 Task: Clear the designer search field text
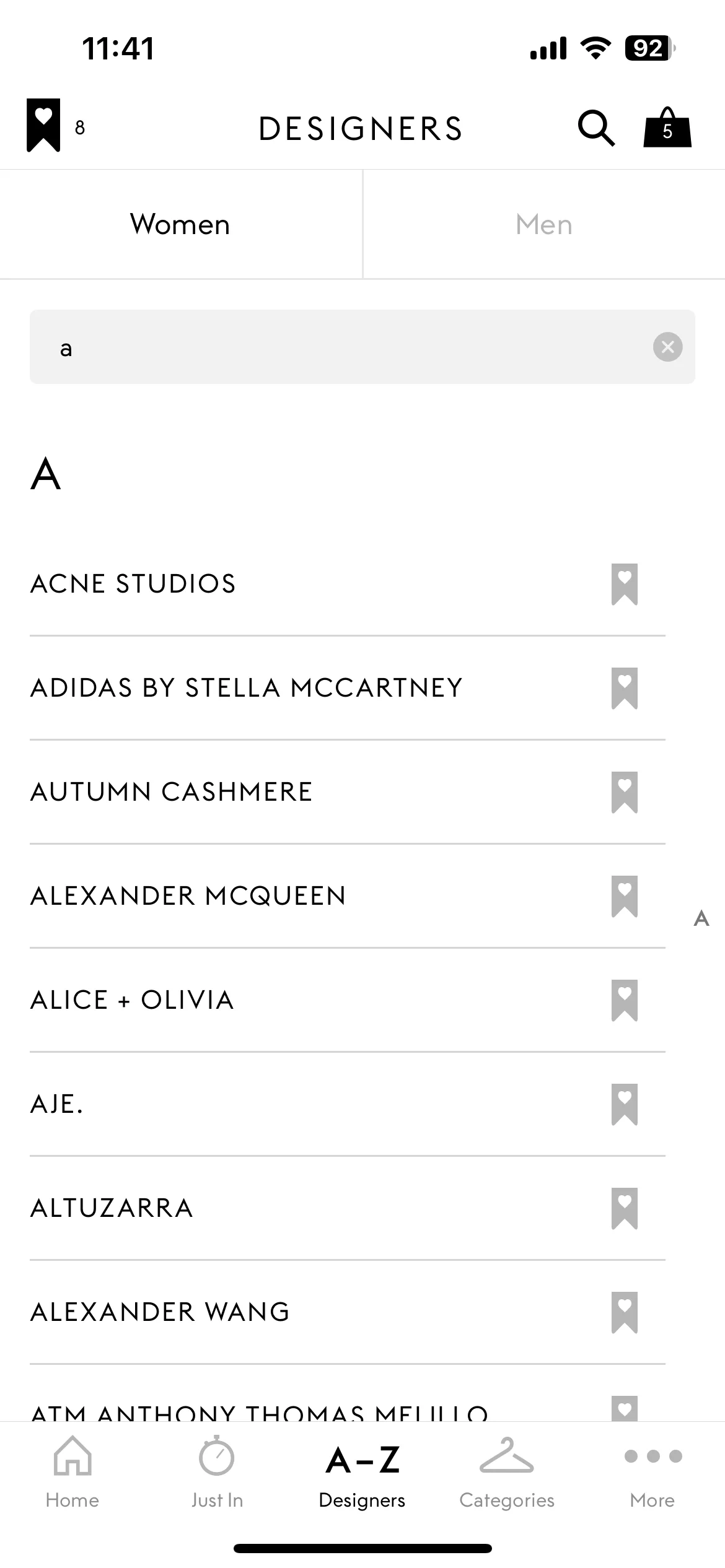[667, 347]
